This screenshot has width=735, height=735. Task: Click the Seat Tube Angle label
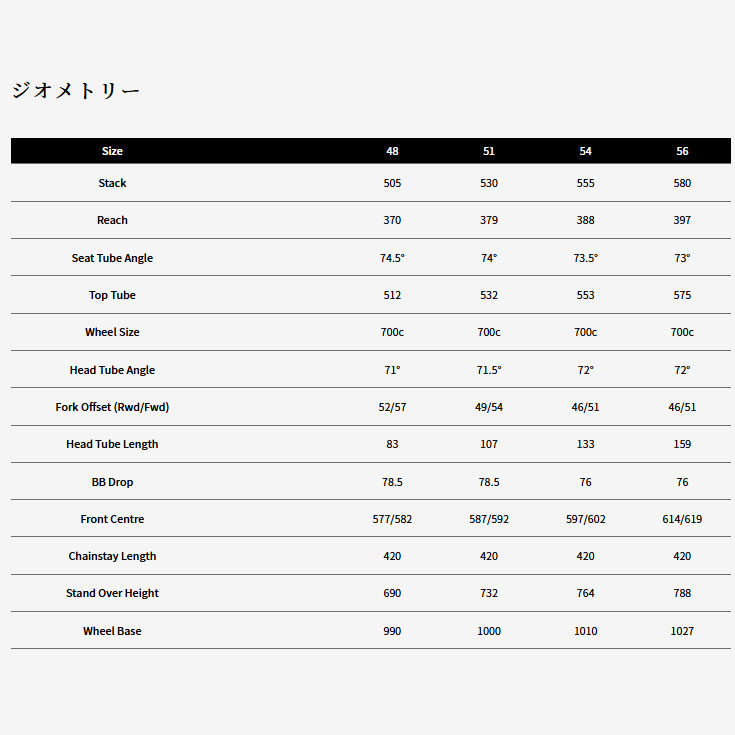tap(112, 258)
